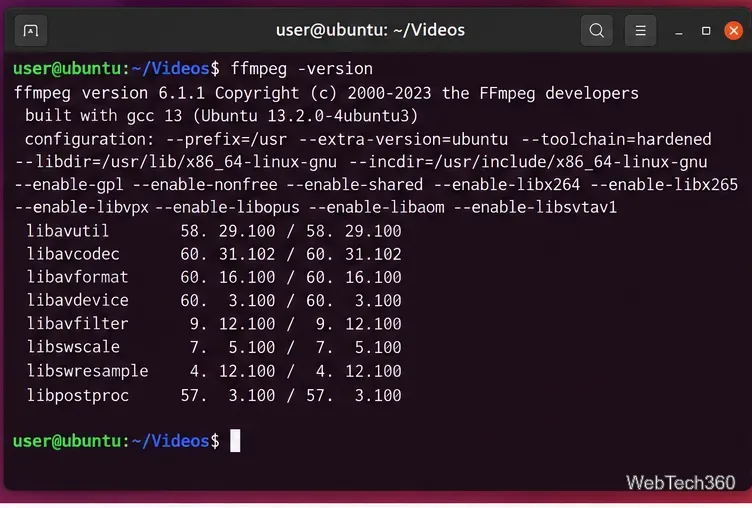This screenshot has height=508, width=752.
Task: Click the line built with gcc 13
Action: coord(222,116)
